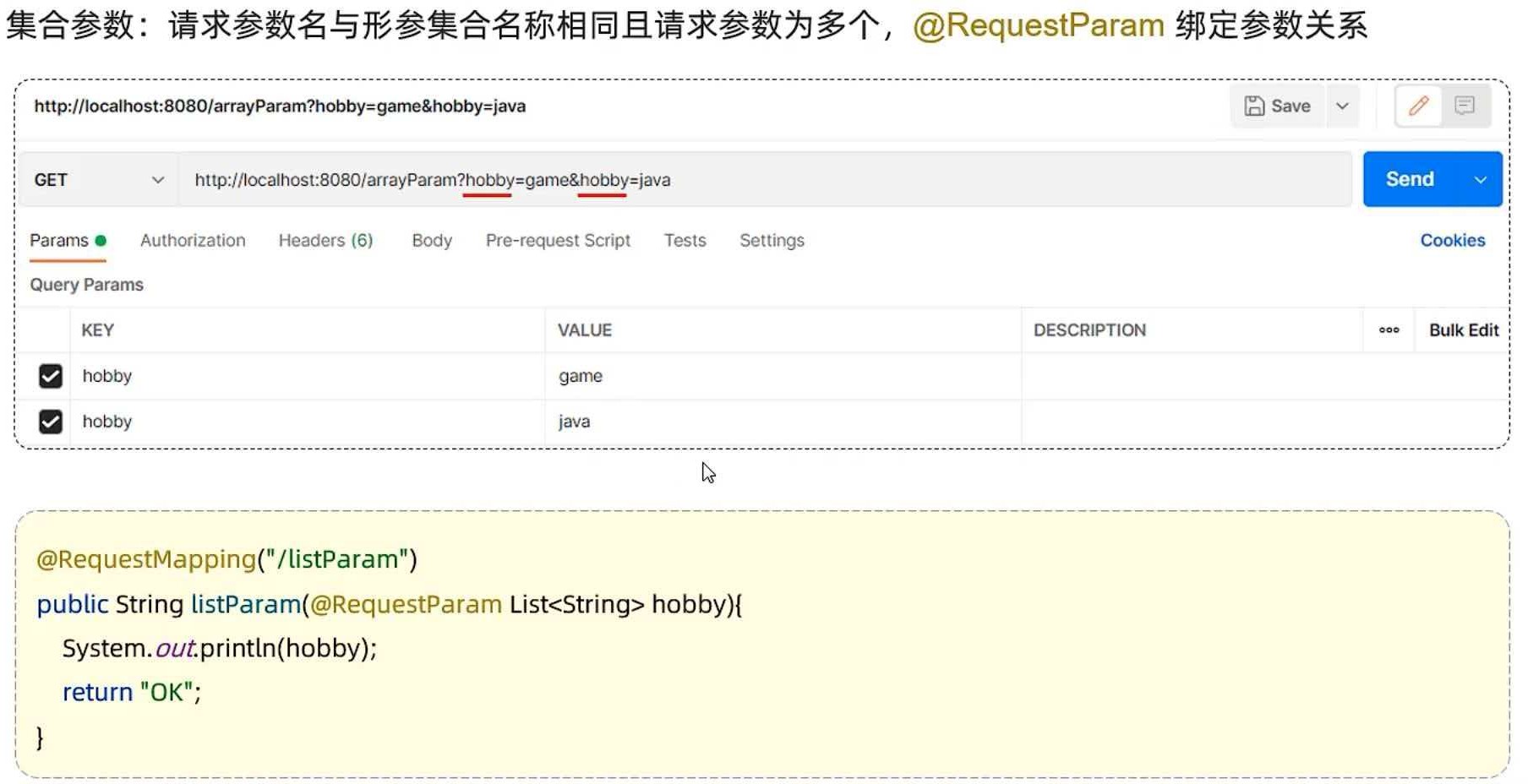Select the Params tab
This screenshot has height=784, width=1528.
pos(68,241)
